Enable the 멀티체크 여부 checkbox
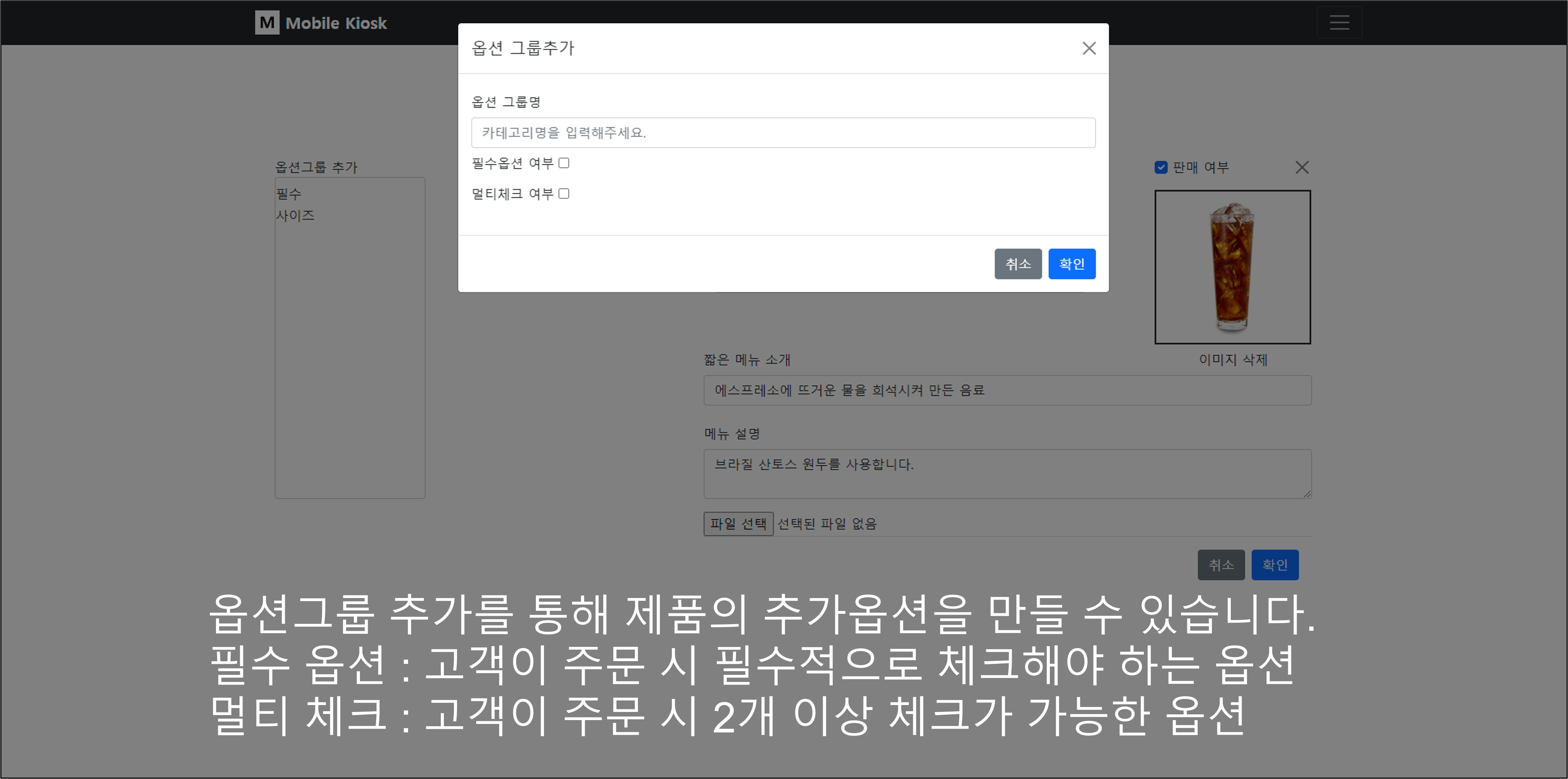This screenshot has height=779, width=1568. pos(564,194)
